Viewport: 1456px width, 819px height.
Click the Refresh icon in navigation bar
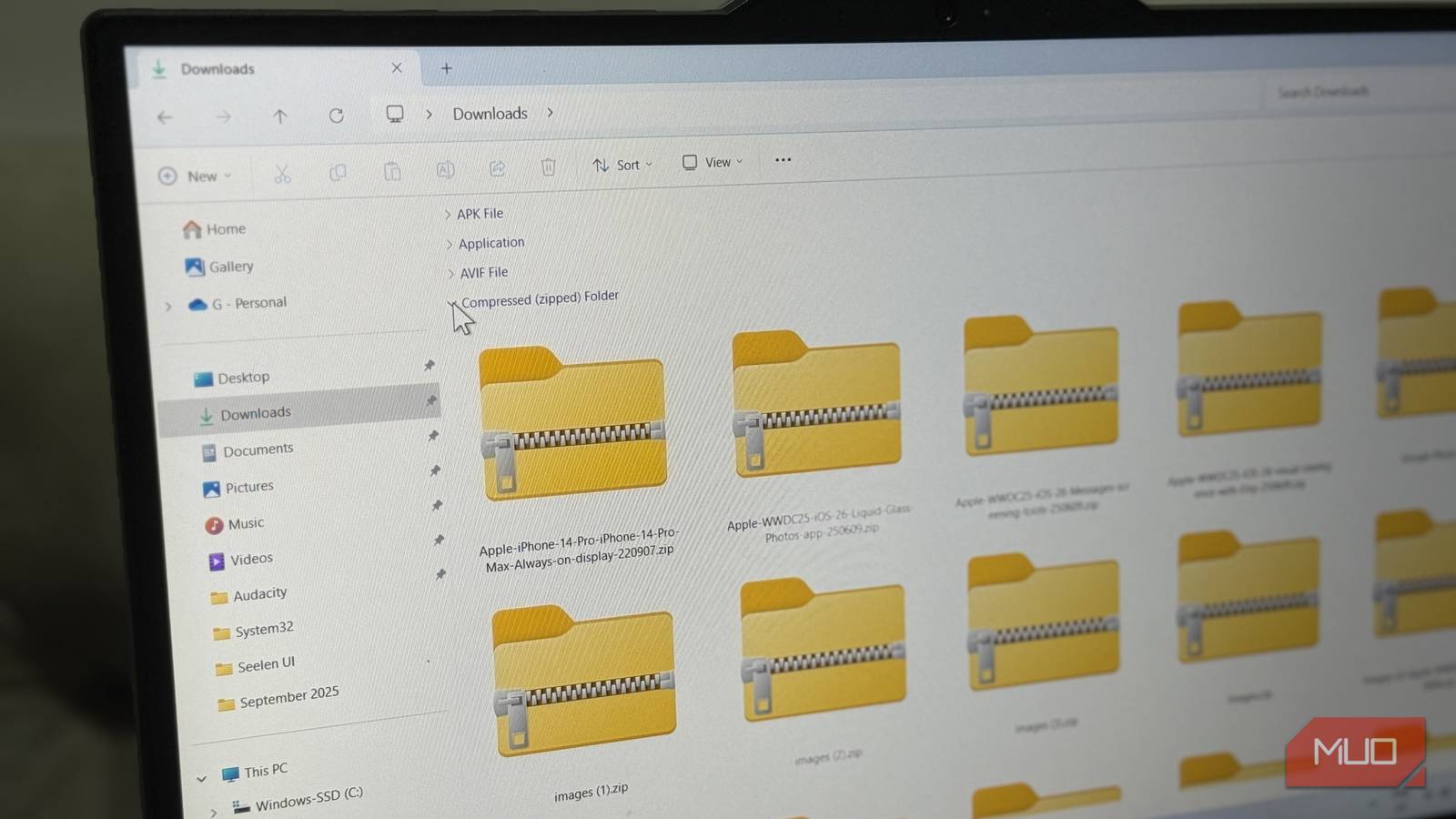point(336,116)
